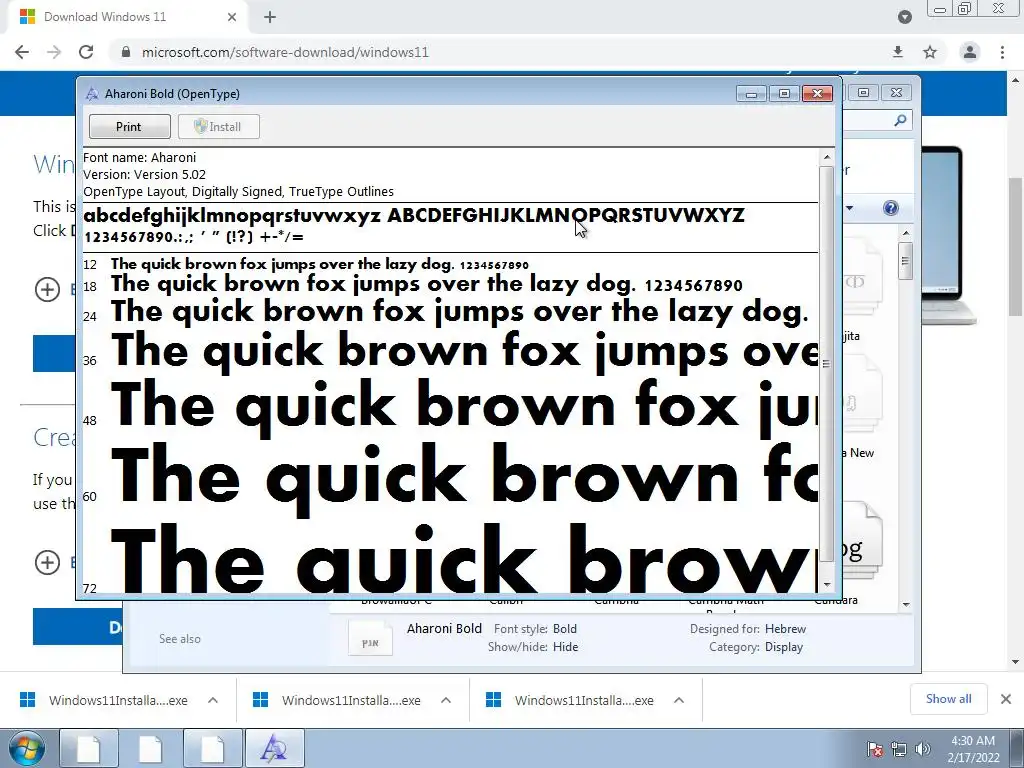Click Show all downloads button
This screenshot has height=768, width=1024.
click(x=948, y=699)
